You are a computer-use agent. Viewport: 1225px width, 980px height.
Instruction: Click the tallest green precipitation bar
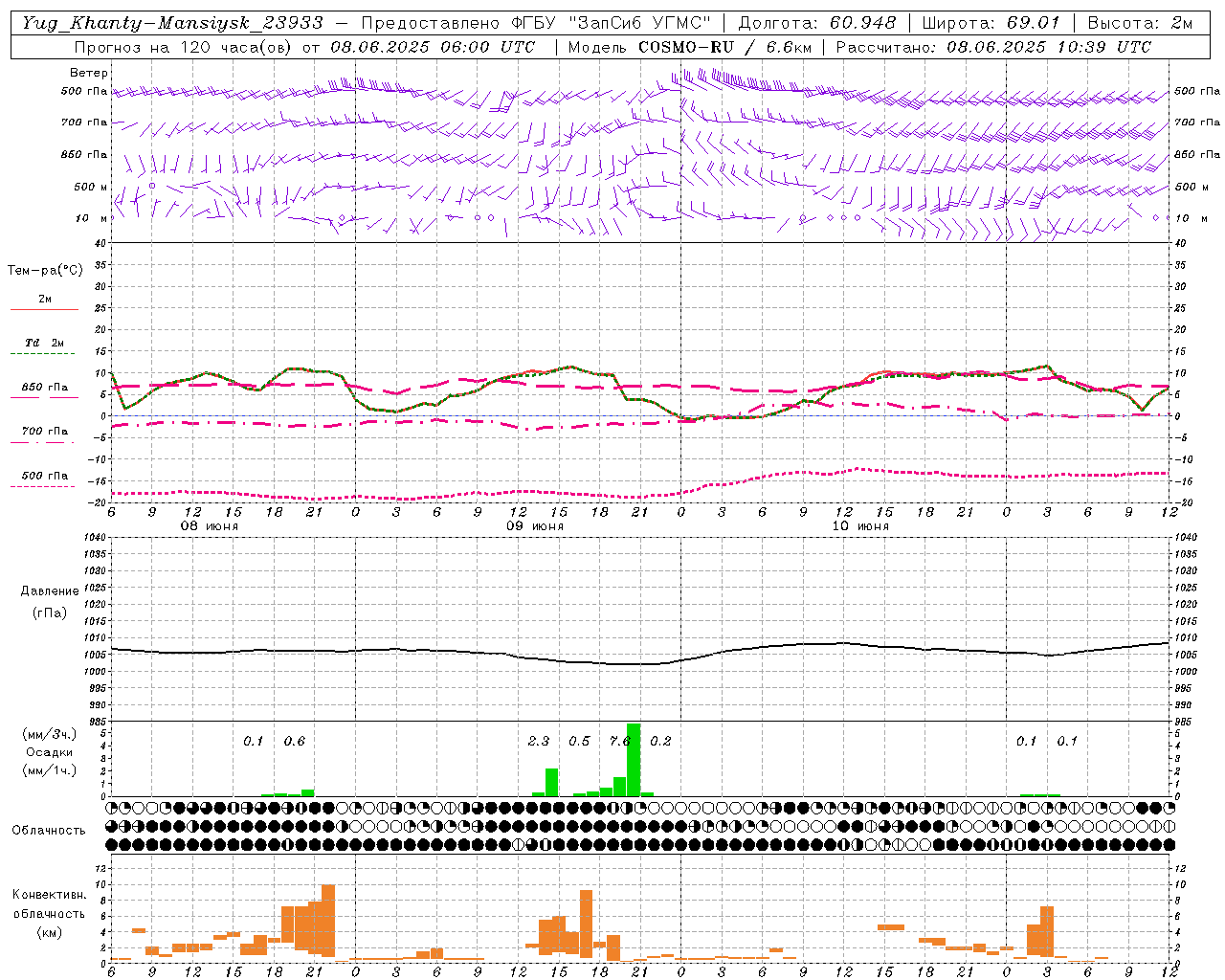(x=634, y=760)
